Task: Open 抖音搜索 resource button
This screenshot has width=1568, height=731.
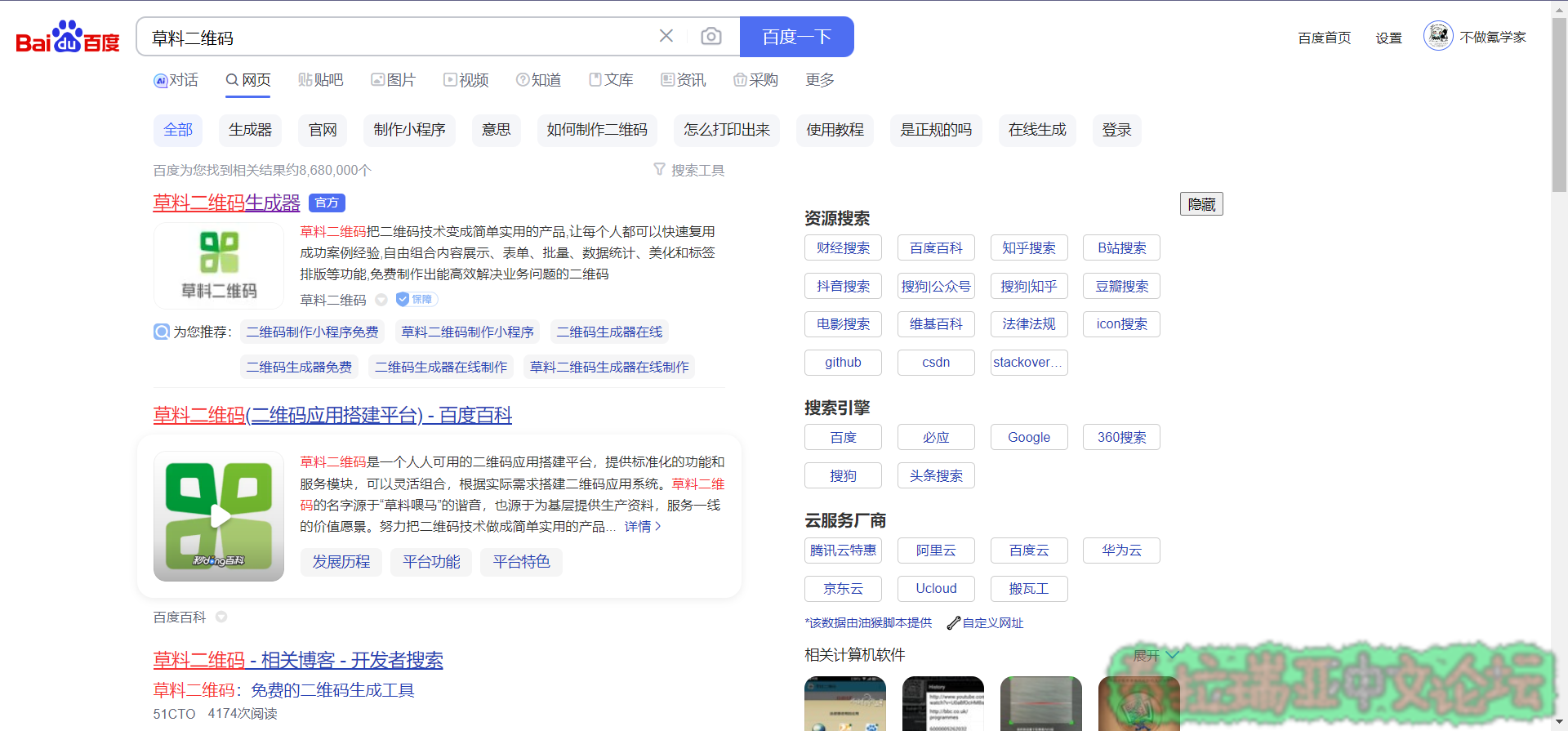Action: coord(843,287)
